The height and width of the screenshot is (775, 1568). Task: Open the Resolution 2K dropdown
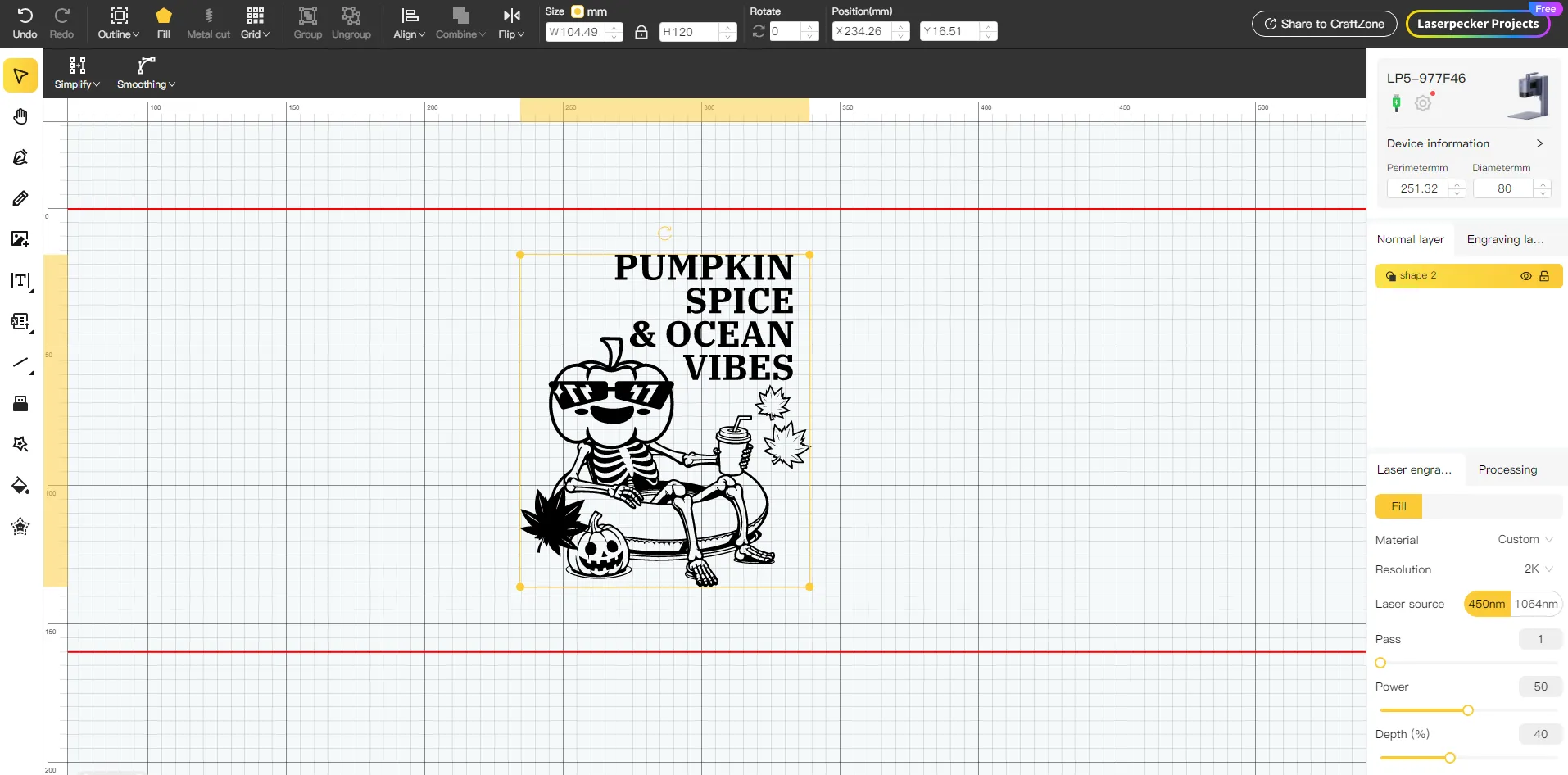coord(1538,569)
